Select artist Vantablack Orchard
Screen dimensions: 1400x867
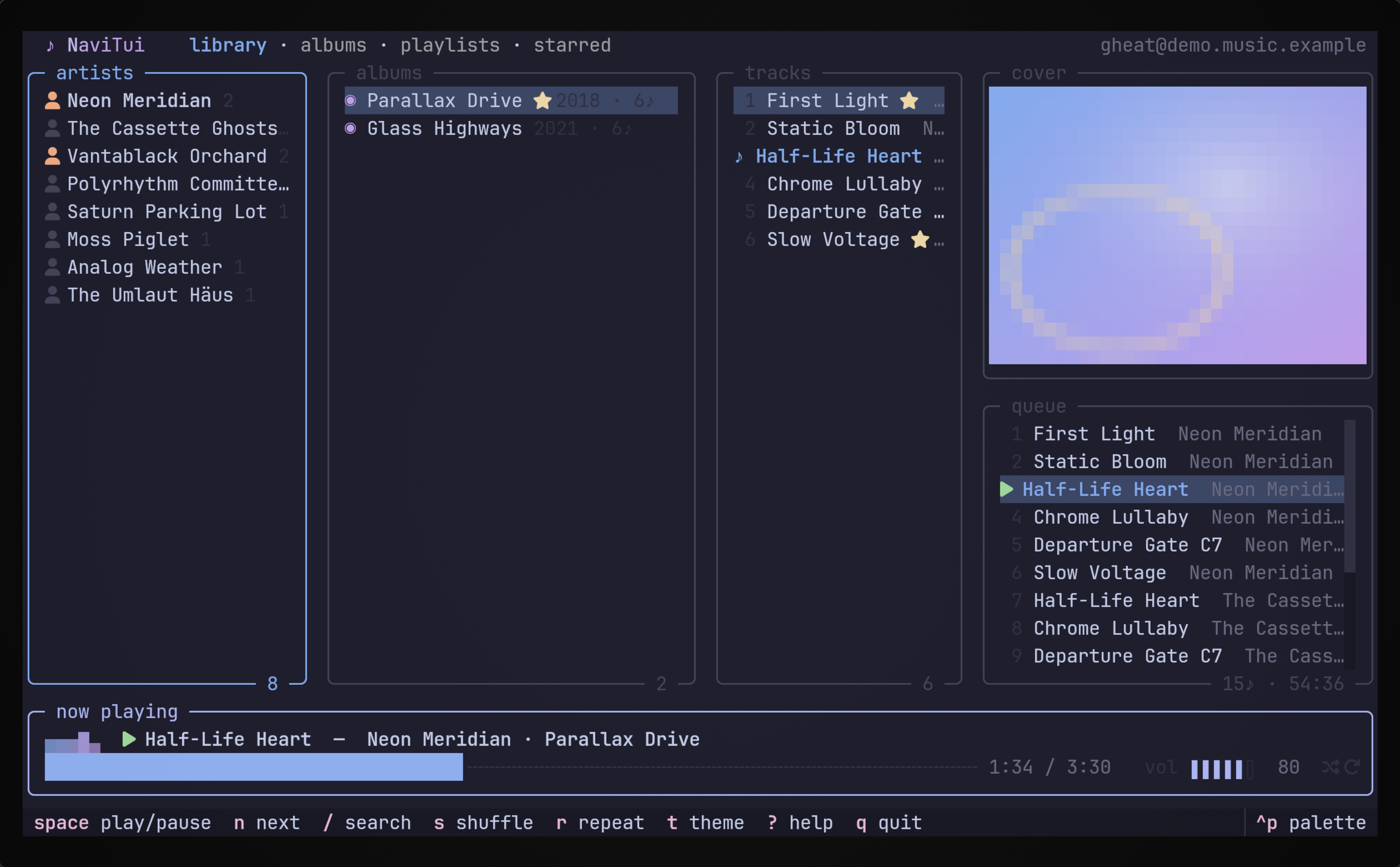point(167,156)
